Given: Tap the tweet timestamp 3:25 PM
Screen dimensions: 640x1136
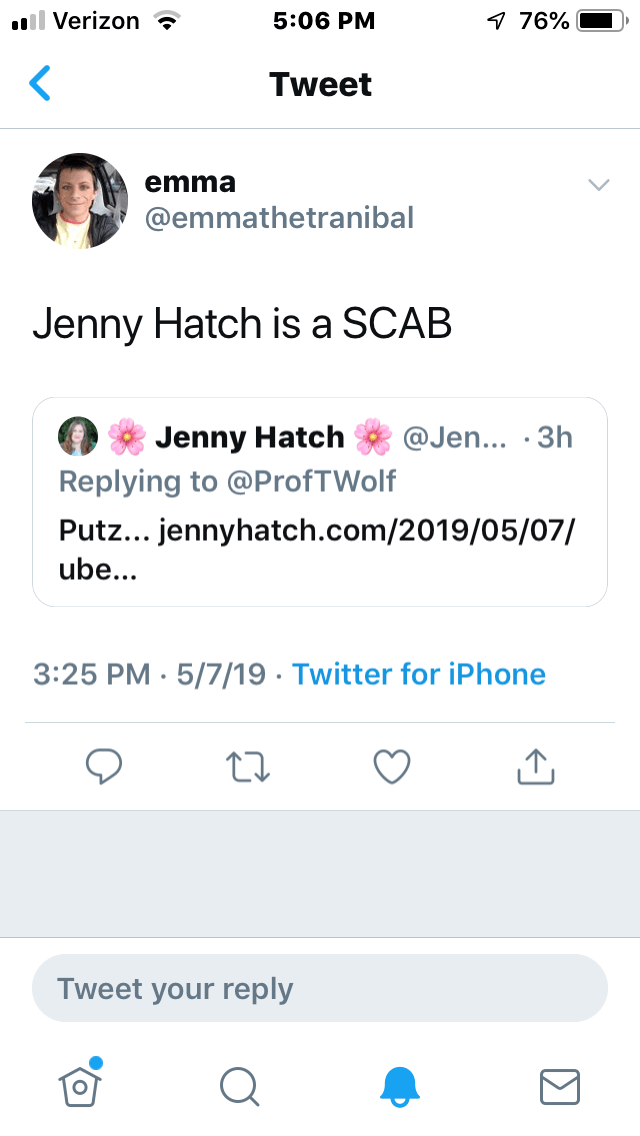Looking at the screenshot, I should [x=92, y=674].
